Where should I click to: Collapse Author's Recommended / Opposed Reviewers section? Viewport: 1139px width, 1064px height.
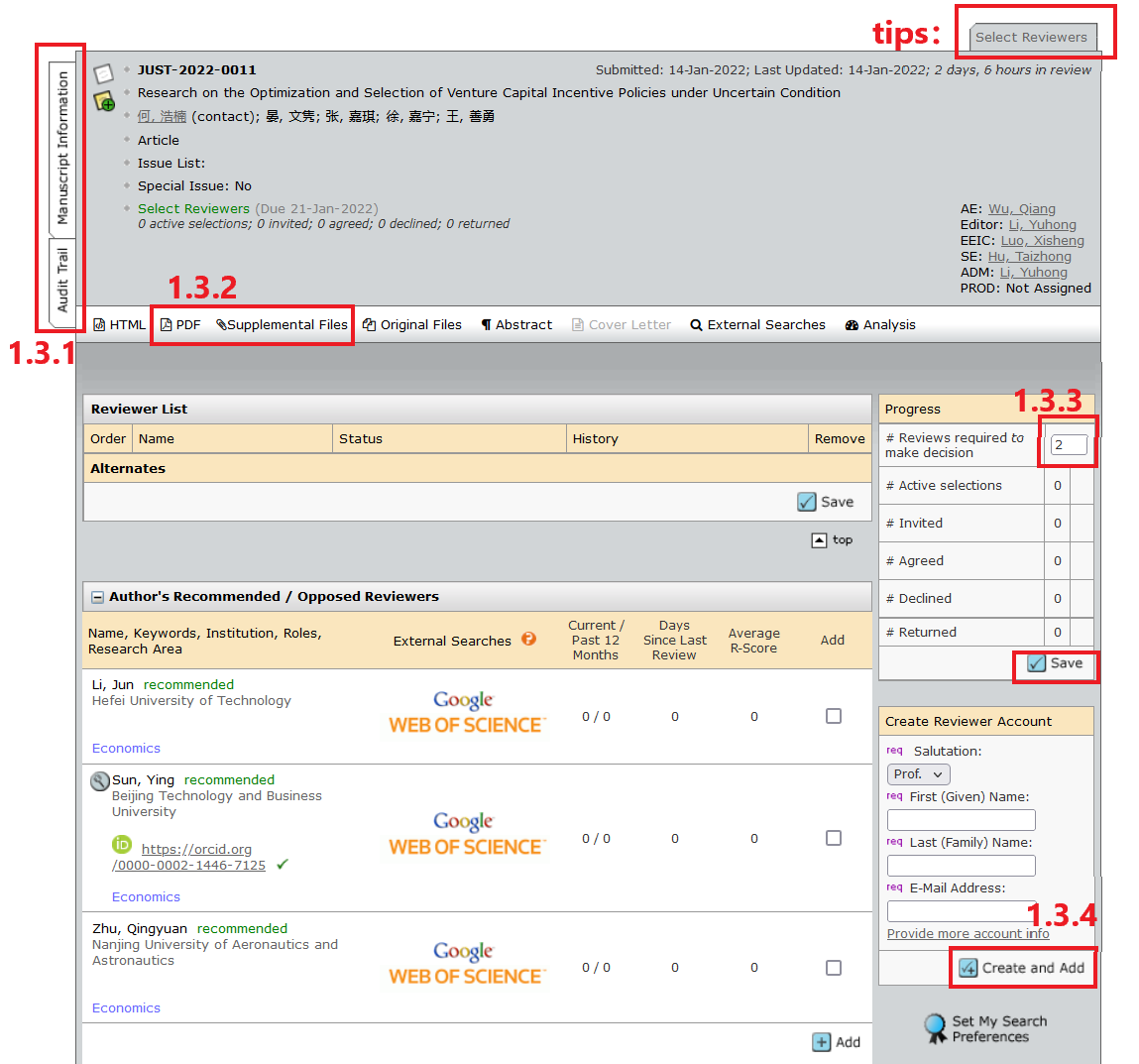[x=97, y=597]
